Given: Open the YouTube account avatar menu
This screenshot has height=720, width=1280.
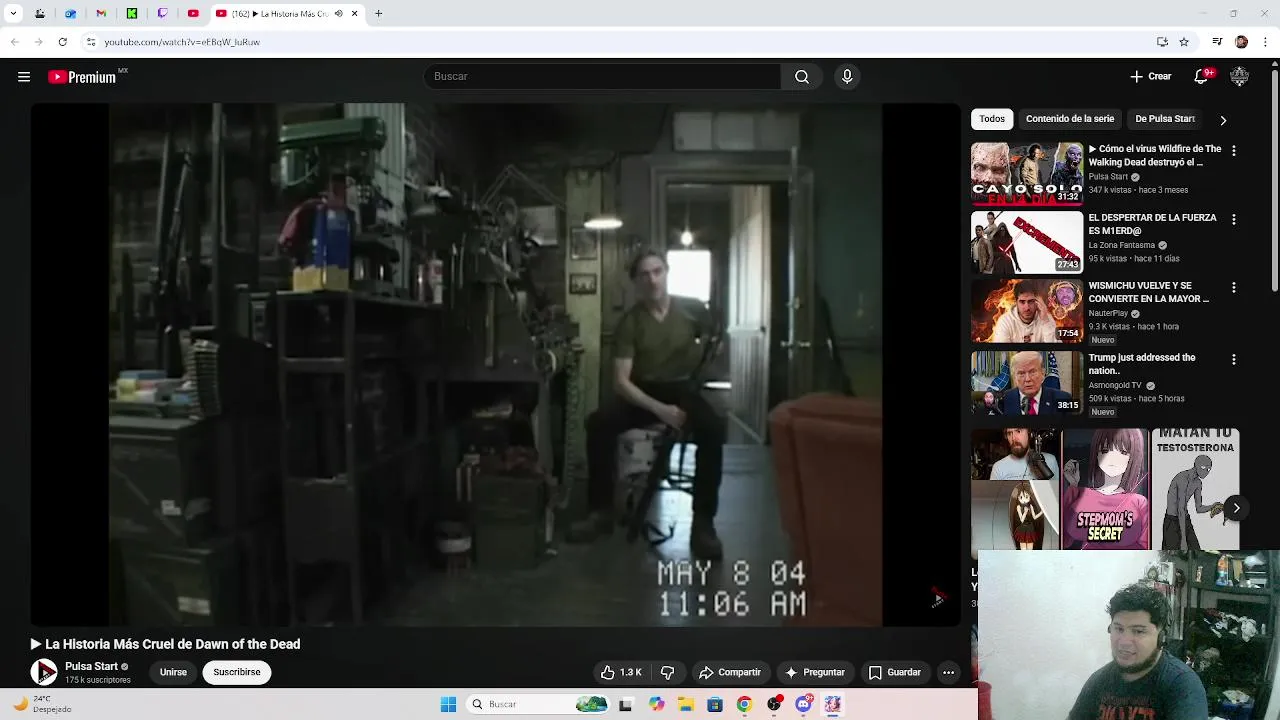Looking at the screenshot, I should coord(1239,77).
